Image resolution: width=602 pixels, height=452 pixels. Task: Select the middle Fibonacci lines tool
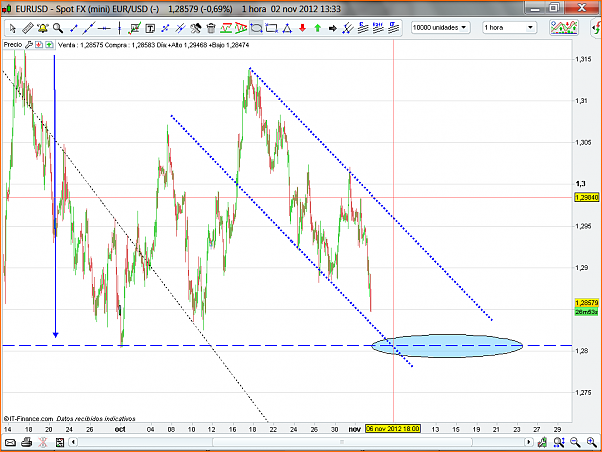(x=378, y=28)
